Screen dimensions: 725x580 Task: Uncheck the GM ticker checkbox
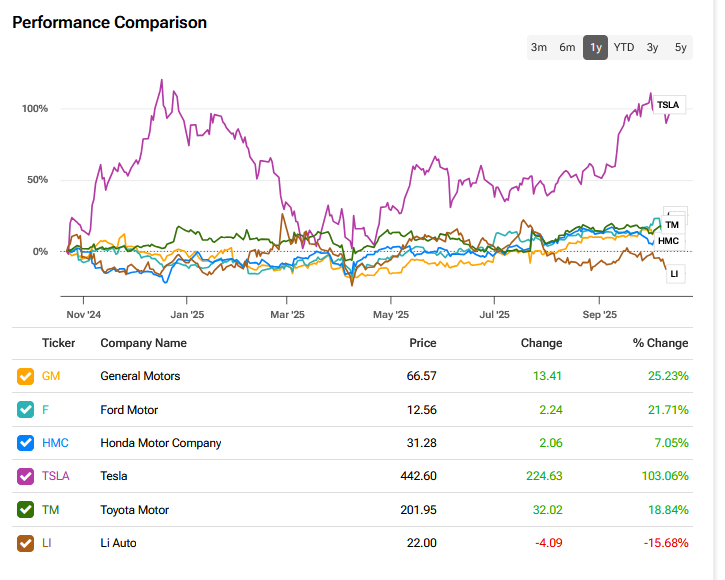[25, 377]
